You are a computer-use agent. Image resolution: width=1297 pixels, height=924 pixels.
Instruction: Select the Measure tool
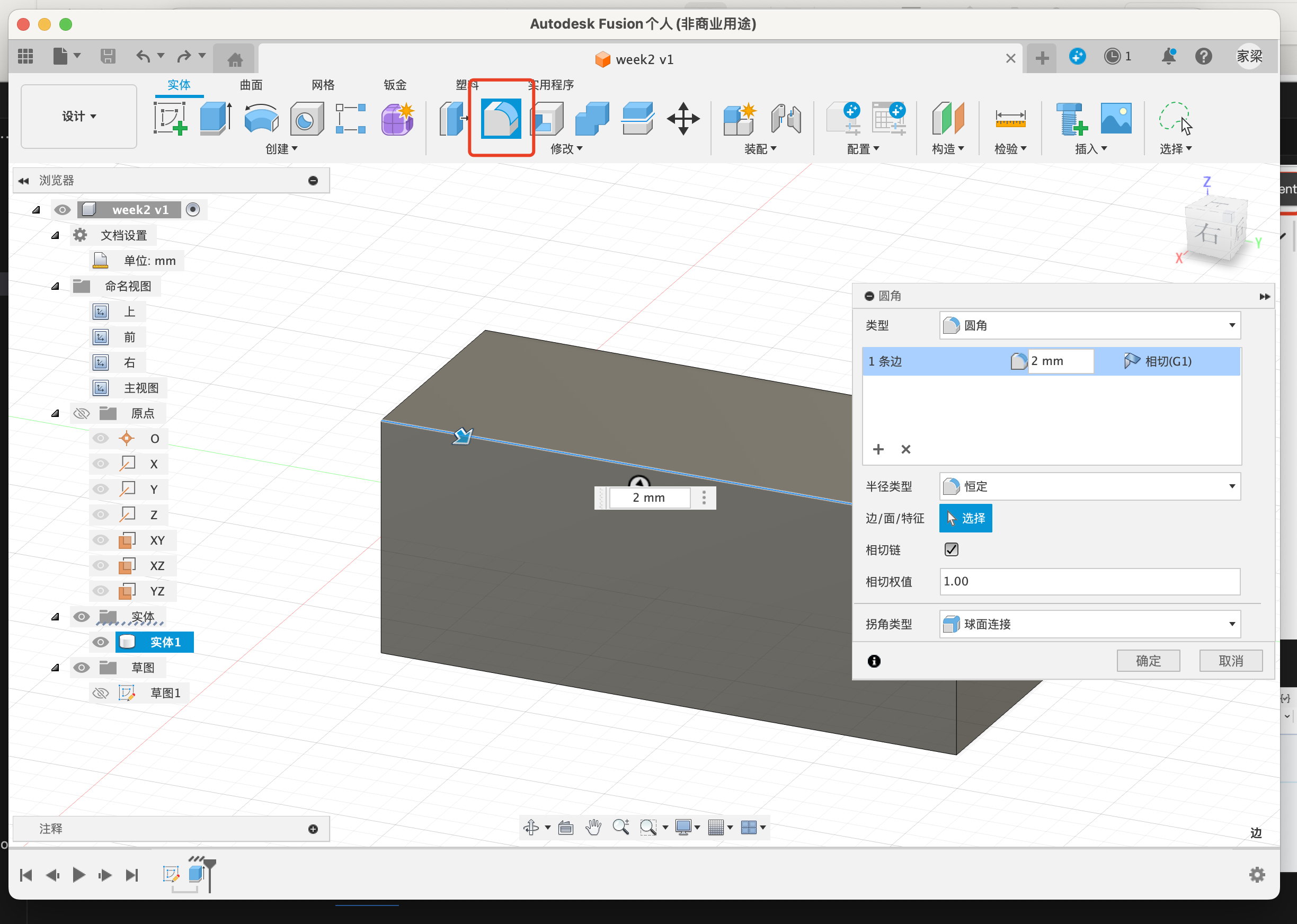tap(1010, 118)
